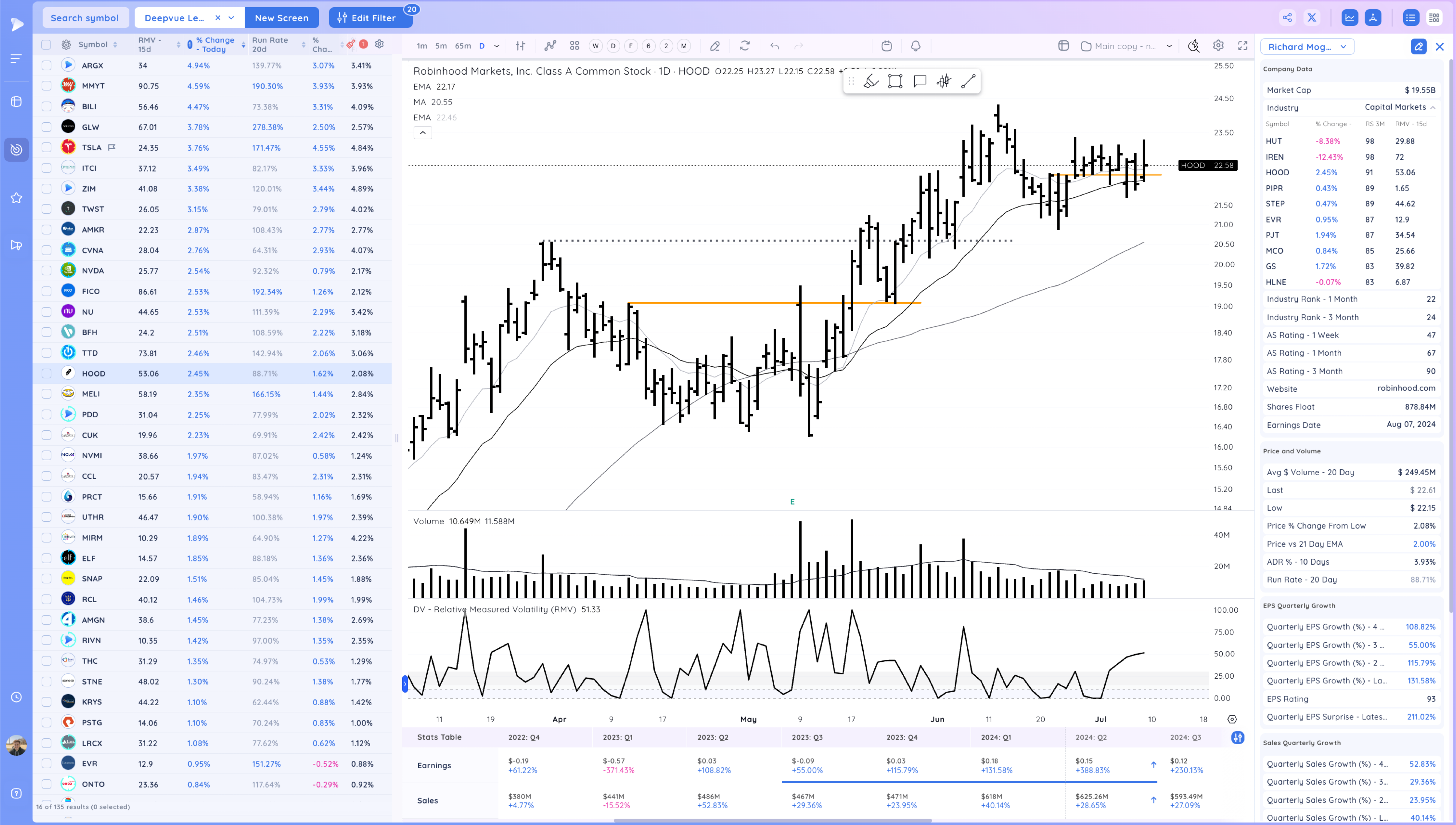The width and height of the screenshot is (1456, 825).
Task: Check the TSLA row checkbox
Action: (47, 147)
